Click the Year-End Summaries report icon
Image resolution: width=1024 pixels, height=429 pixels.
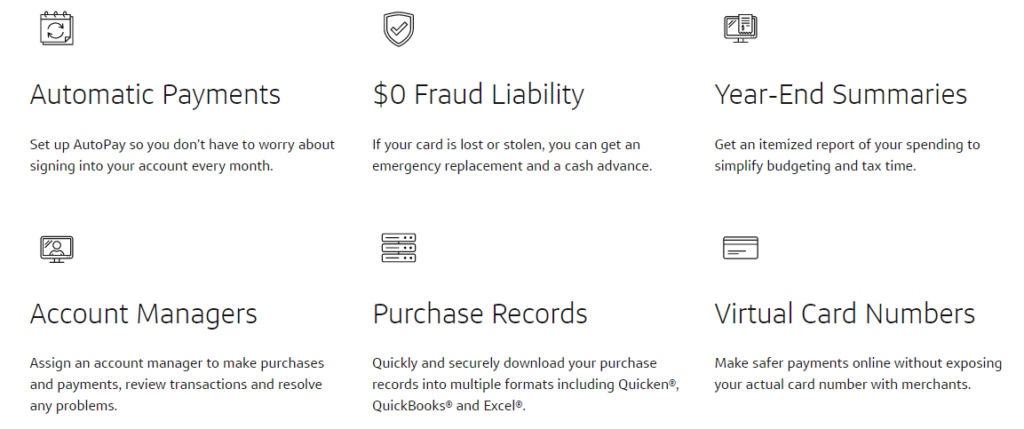[741, 28]
